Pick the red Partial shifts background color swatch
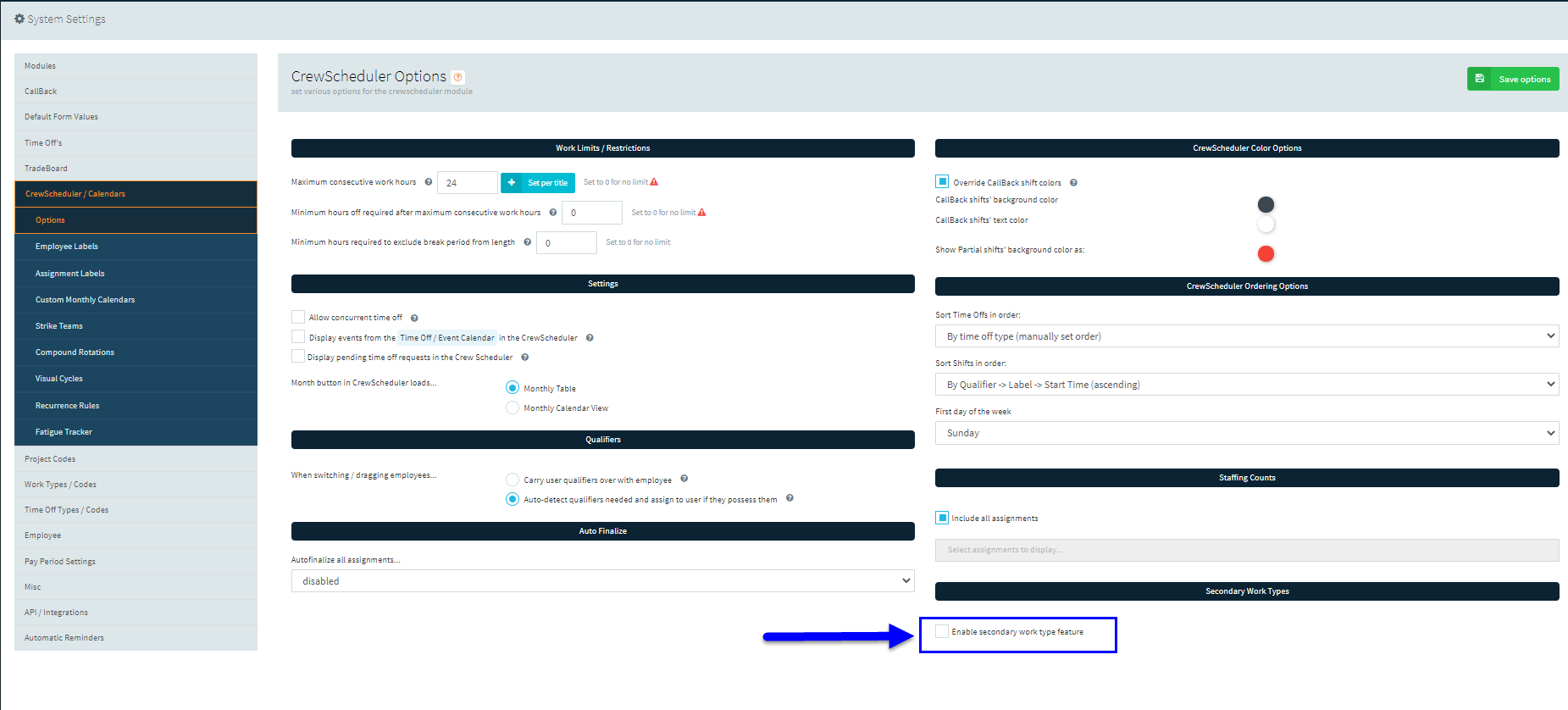Screen dimensions: 1568x710 pyautogui.click(x=1266, y=253)
